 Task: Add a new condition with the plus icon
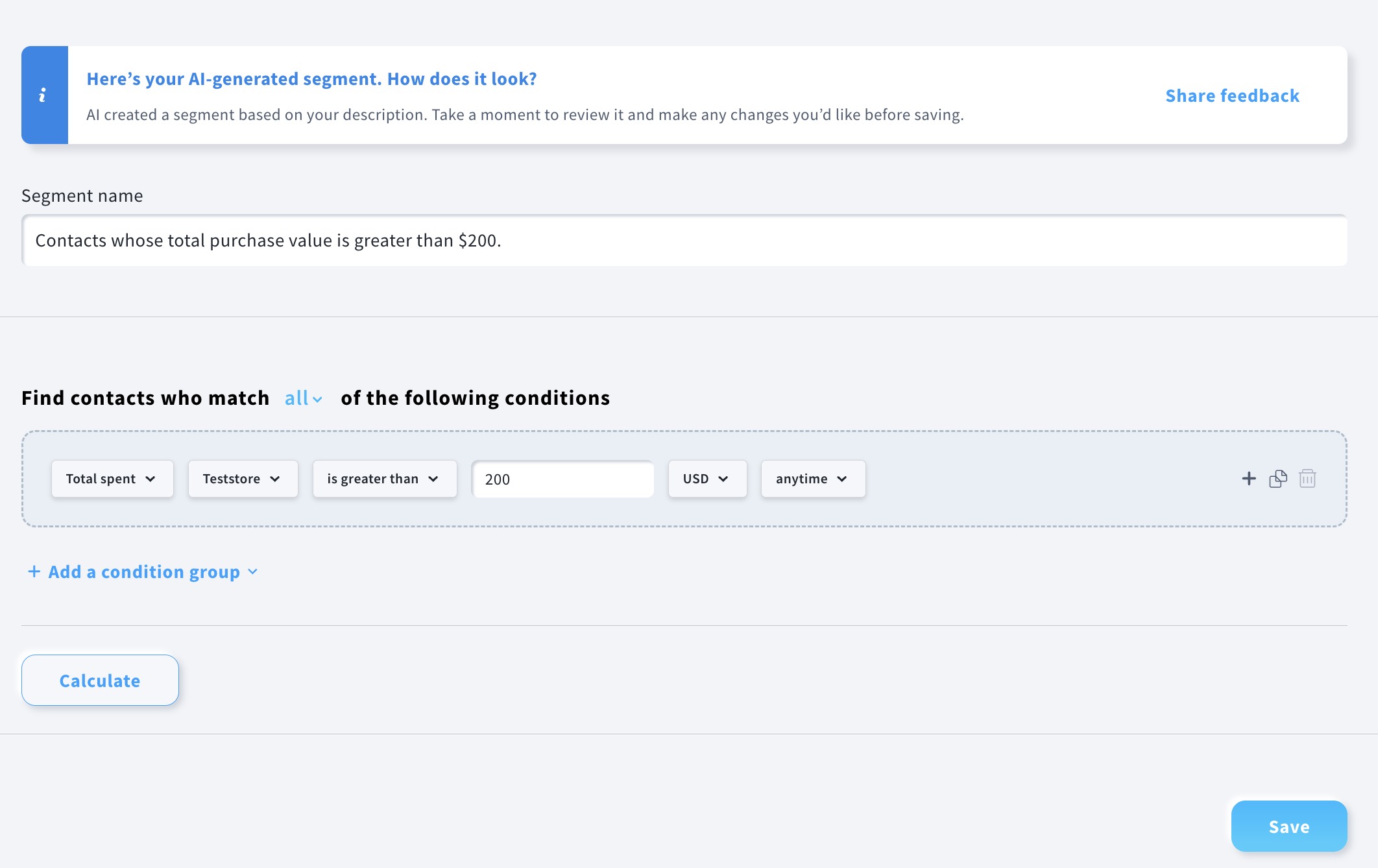pyautogui.click(x=1248, y=478)
